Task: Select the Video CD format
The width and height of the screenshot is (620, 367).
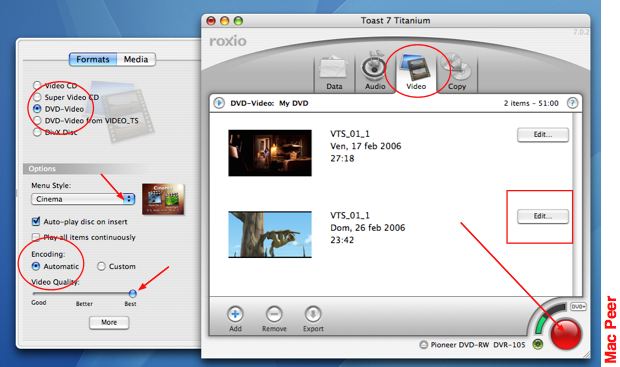Action: (x=37, y=85)
